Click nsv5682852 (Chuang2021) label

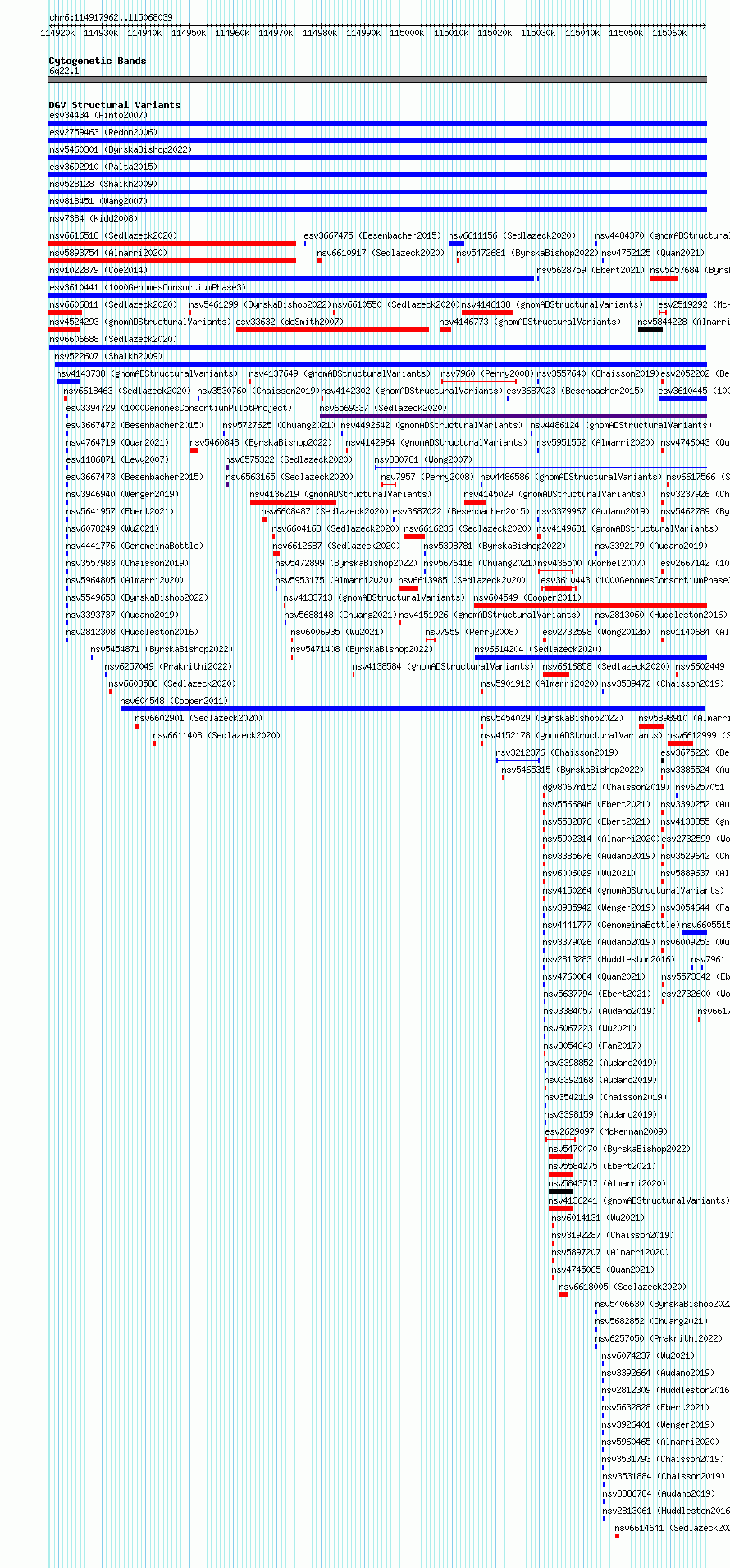click(651, 1322)
